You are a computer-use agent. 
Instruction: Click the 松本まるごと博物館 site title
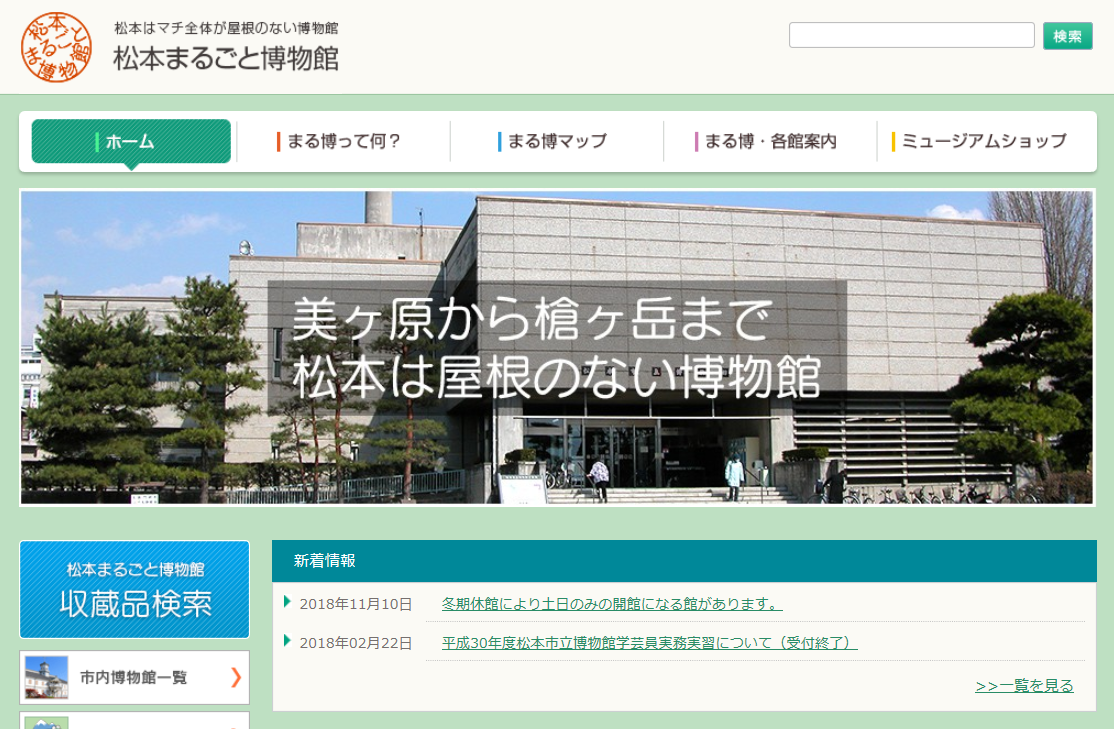(x=226, y=59)
